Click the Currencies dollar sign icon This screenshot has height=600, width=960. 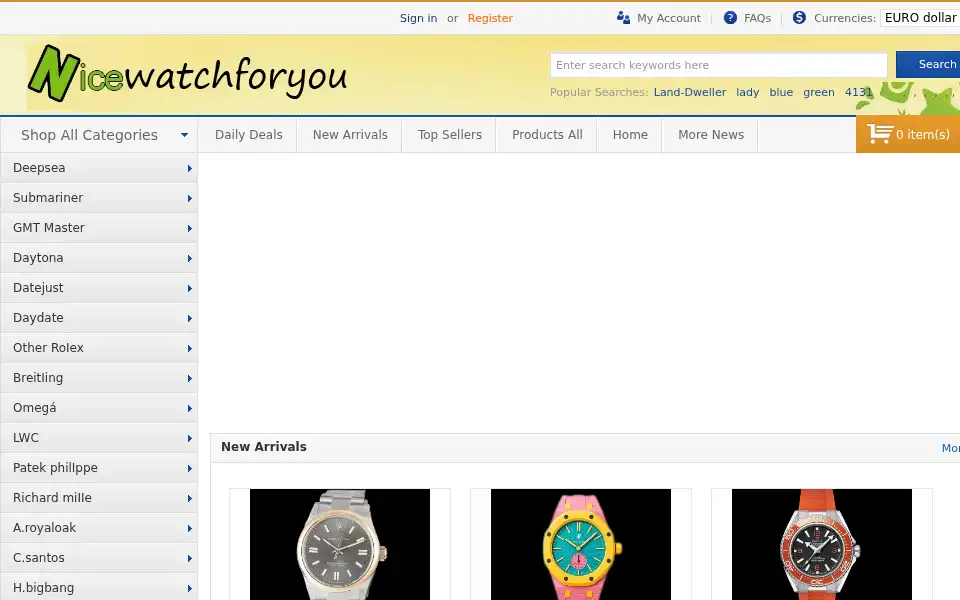tap(799, 18)
